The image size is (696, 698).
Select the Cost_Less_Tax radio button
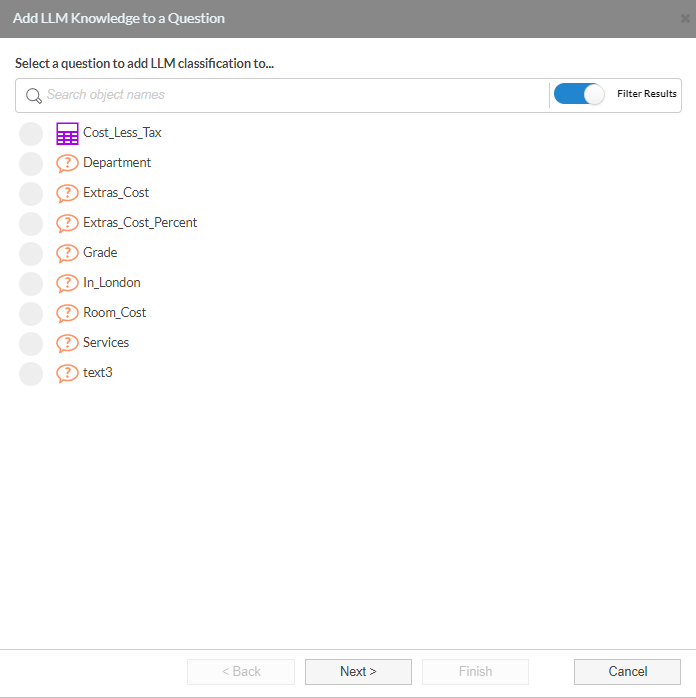tap(31, 134)
